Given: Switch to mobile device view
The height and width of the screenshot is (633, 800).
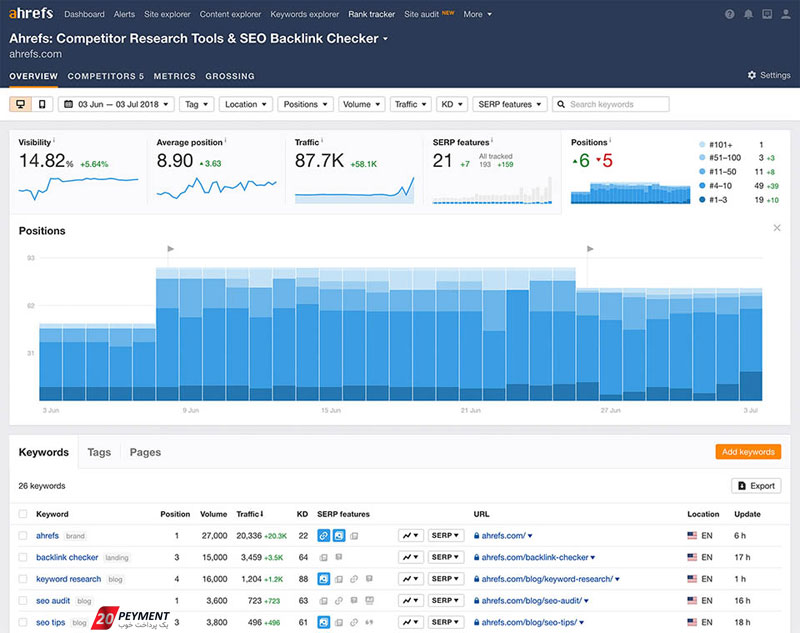Looking at the screenshot, I should (x=42, y=104).
